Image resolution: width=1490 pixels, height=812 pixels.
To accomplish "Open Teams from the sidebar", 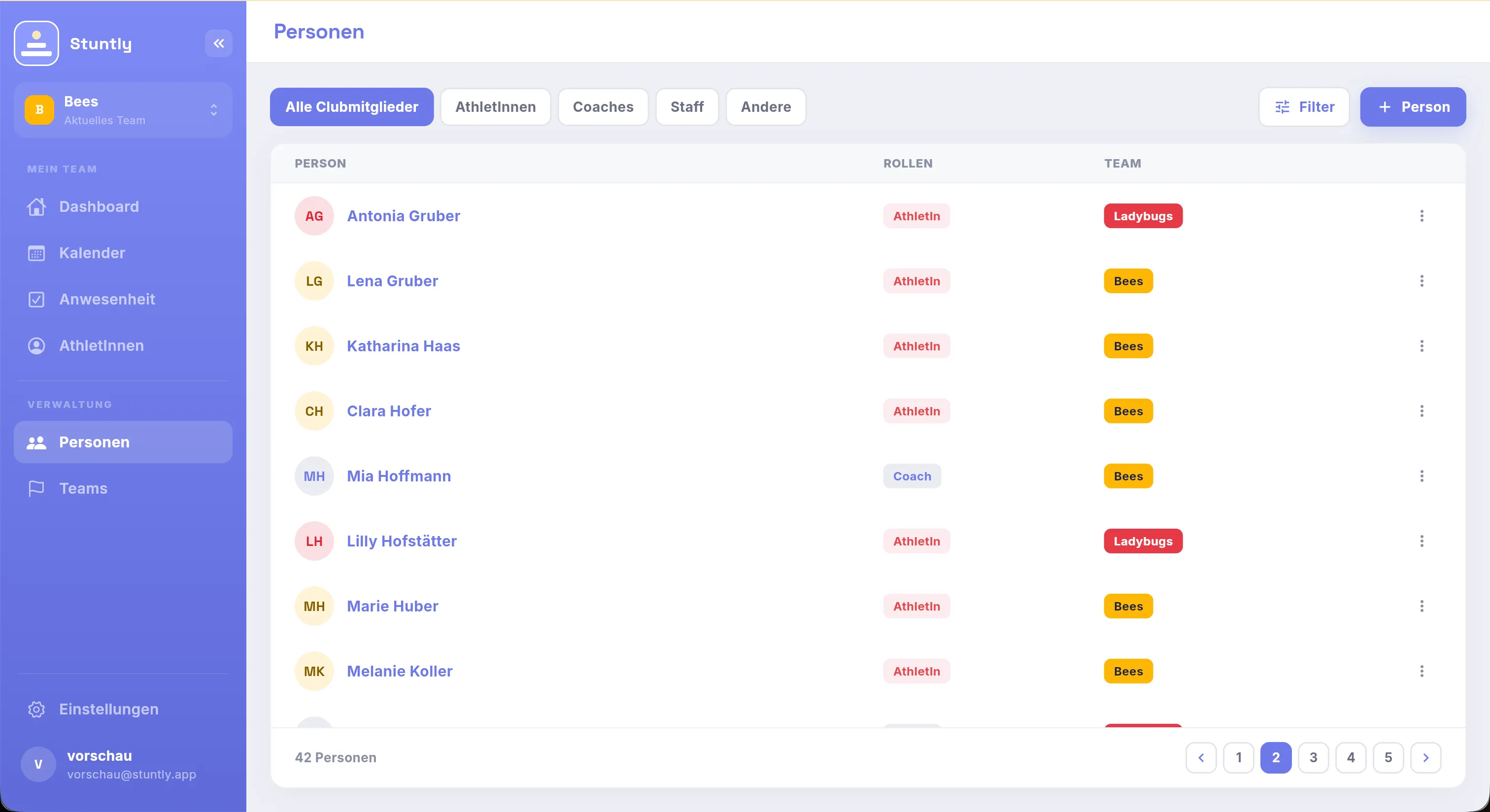I will 123,488.
